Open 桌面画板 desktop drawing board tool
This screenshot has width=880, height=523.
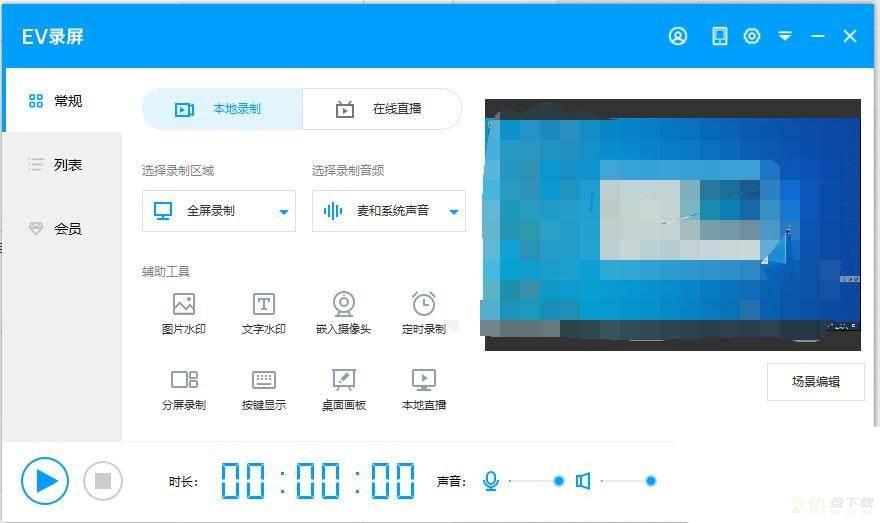343,389
